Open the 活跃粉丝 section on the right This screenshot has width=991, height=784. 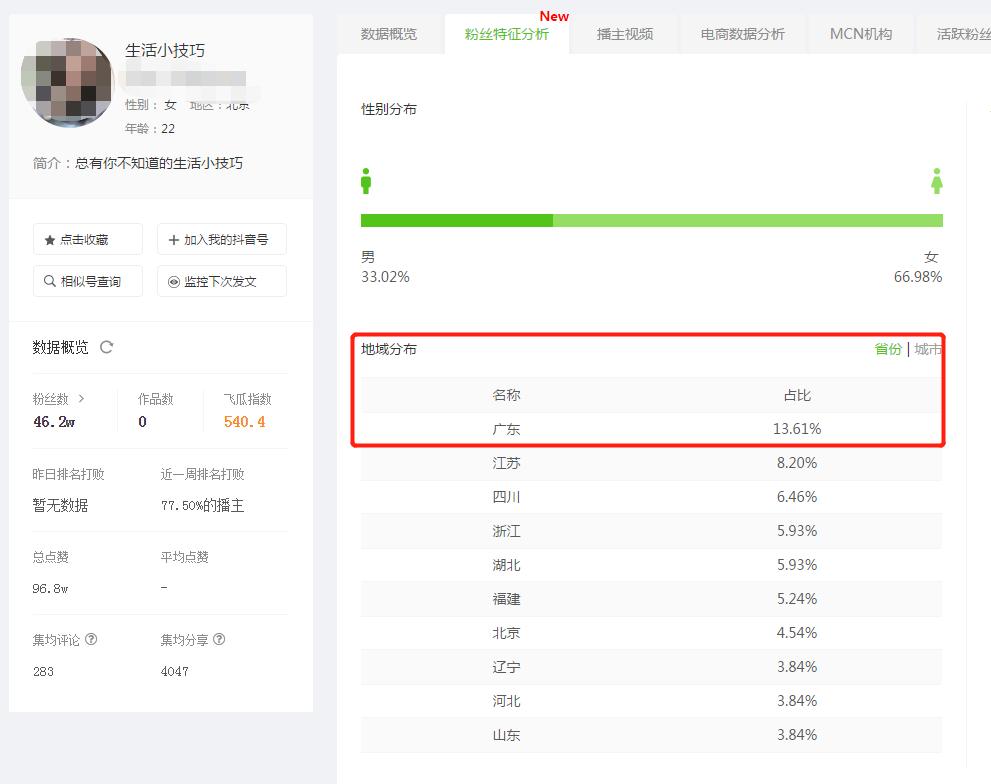pyautogui.click(x=963, y=32)
